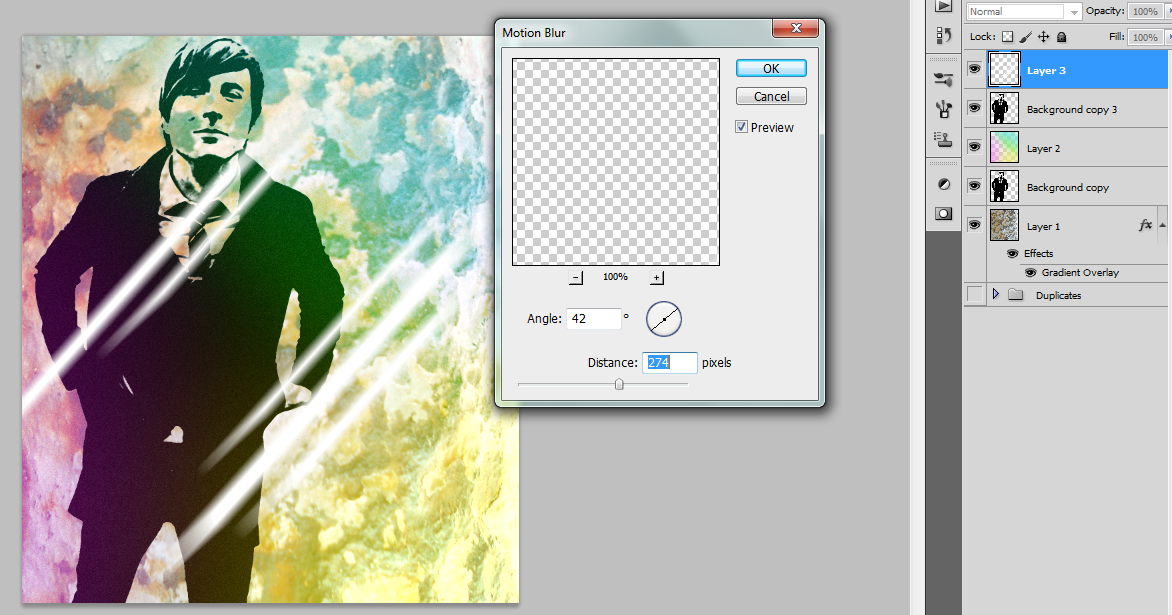Viewport: 1172px width, 615px height.
Task: Open the blend mode Normal dropdown
Action: (1024, 11)
